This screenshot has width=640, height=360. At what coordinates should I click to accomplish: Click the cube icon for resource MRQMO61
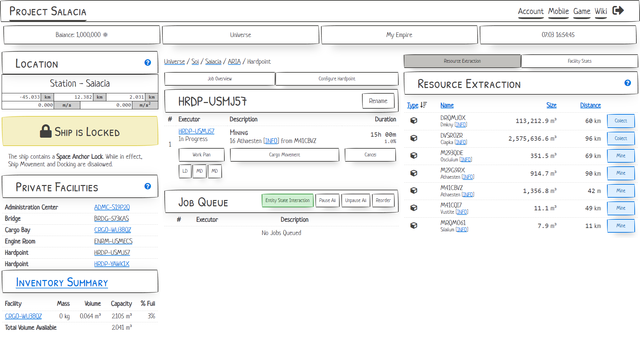pos(413,225)
